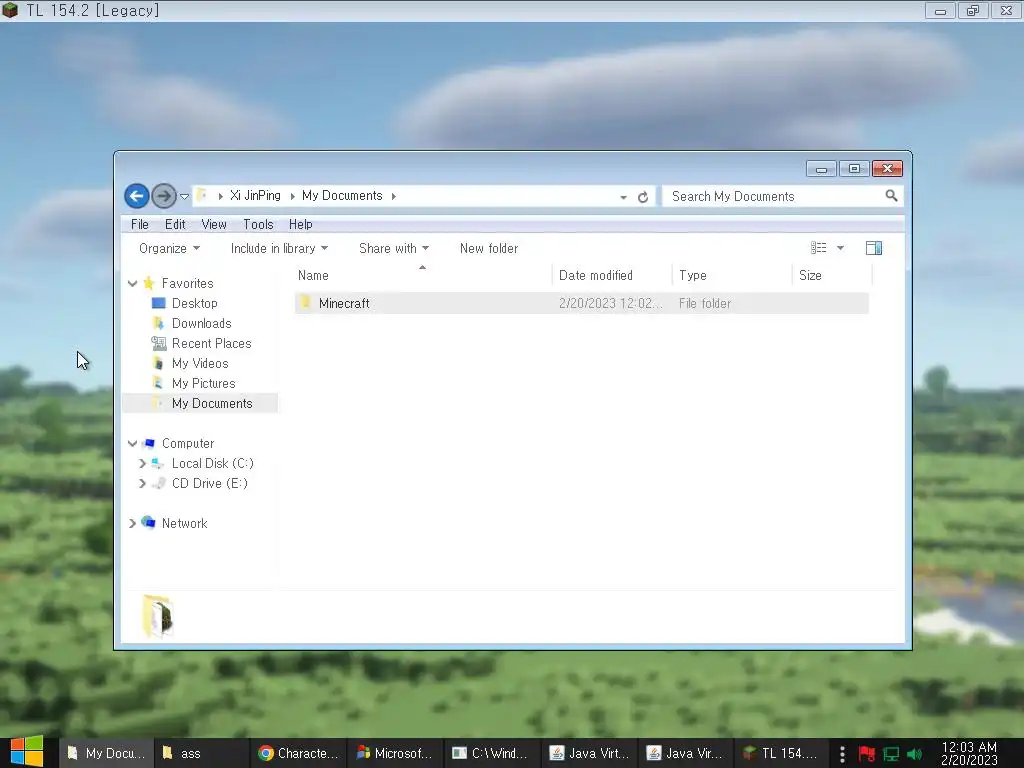
Task: Open the View menu
Action: point(214,224)
